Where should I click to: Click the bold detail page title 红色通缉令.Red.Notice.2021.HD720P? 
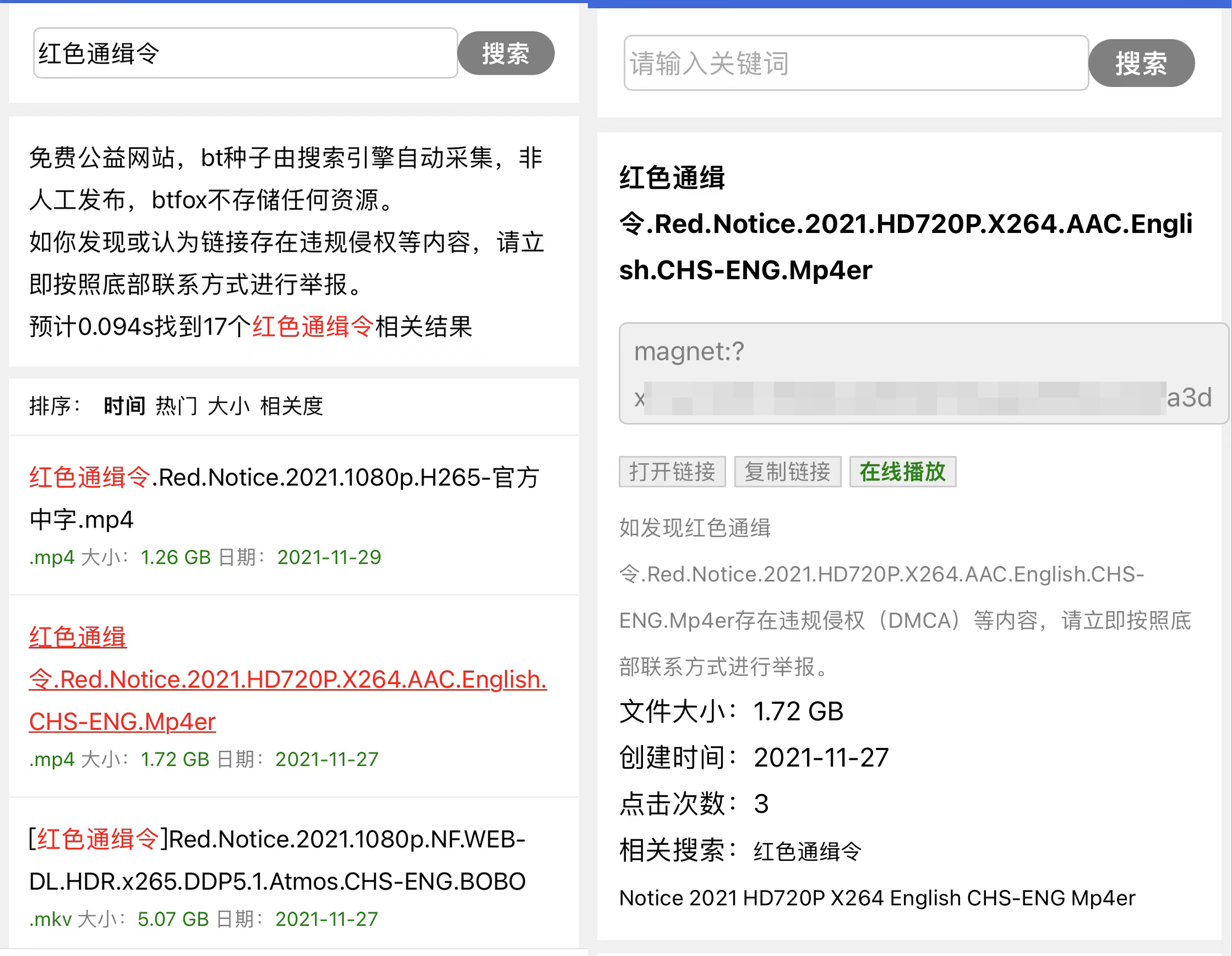coord(906,224)
